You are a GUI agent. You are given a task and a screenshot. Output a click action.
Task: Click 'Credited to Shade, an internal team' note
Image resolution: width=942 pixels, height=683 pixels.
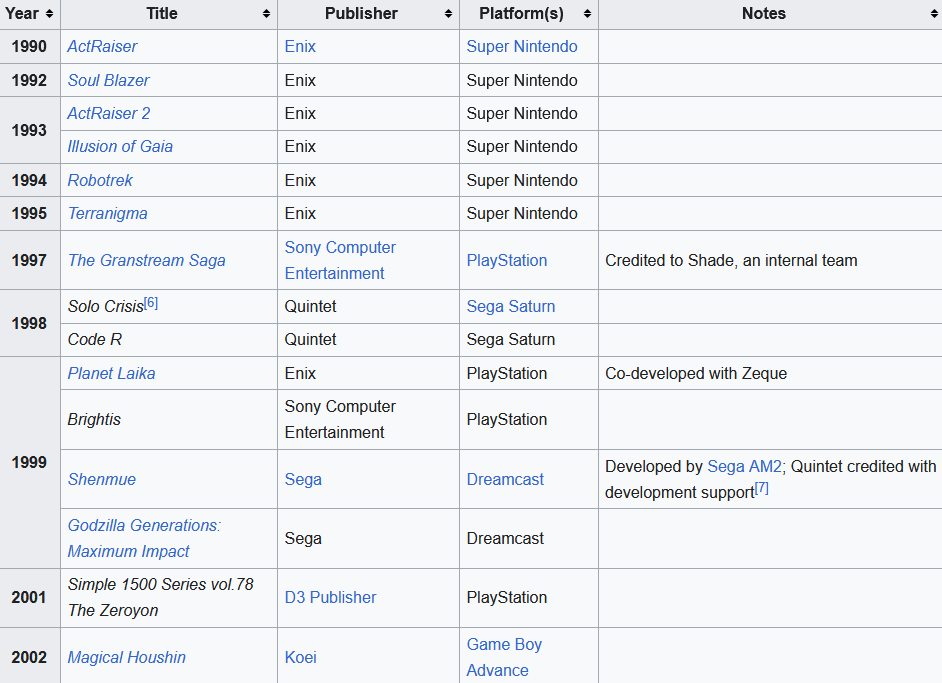(731, 260)
